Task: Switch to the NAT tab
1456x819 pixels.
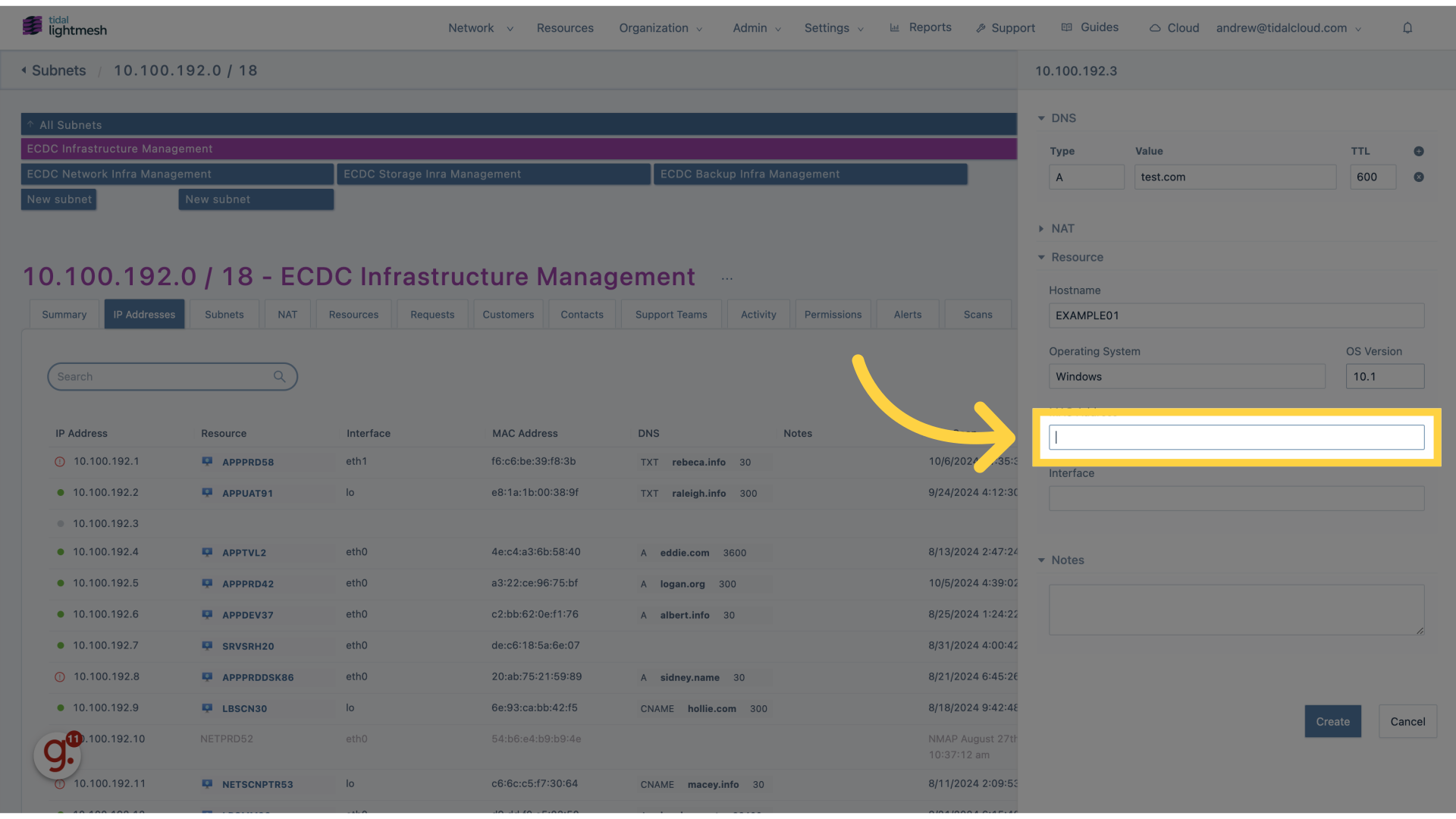Action: [x=287, y=314]
